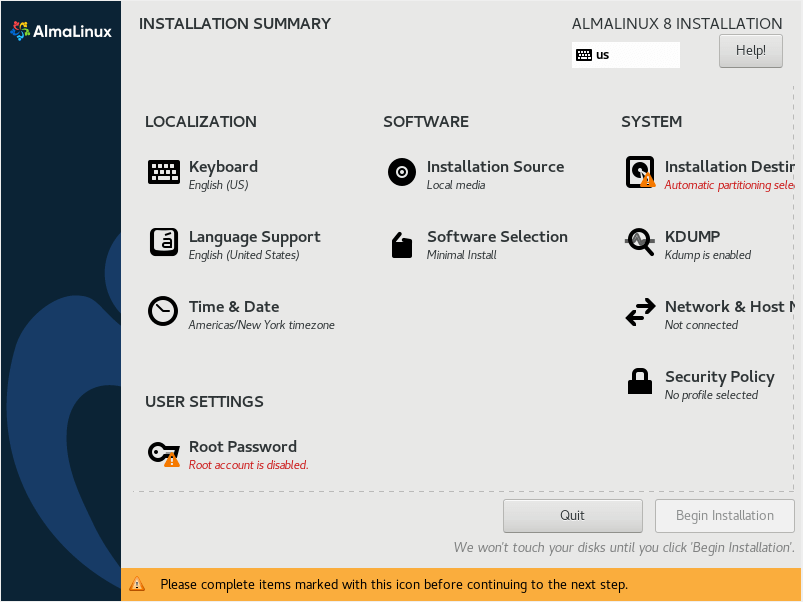Click the 'Americas/New York timezone' text
The height and width of the screenshot is (602, 803).
[261, 325]
